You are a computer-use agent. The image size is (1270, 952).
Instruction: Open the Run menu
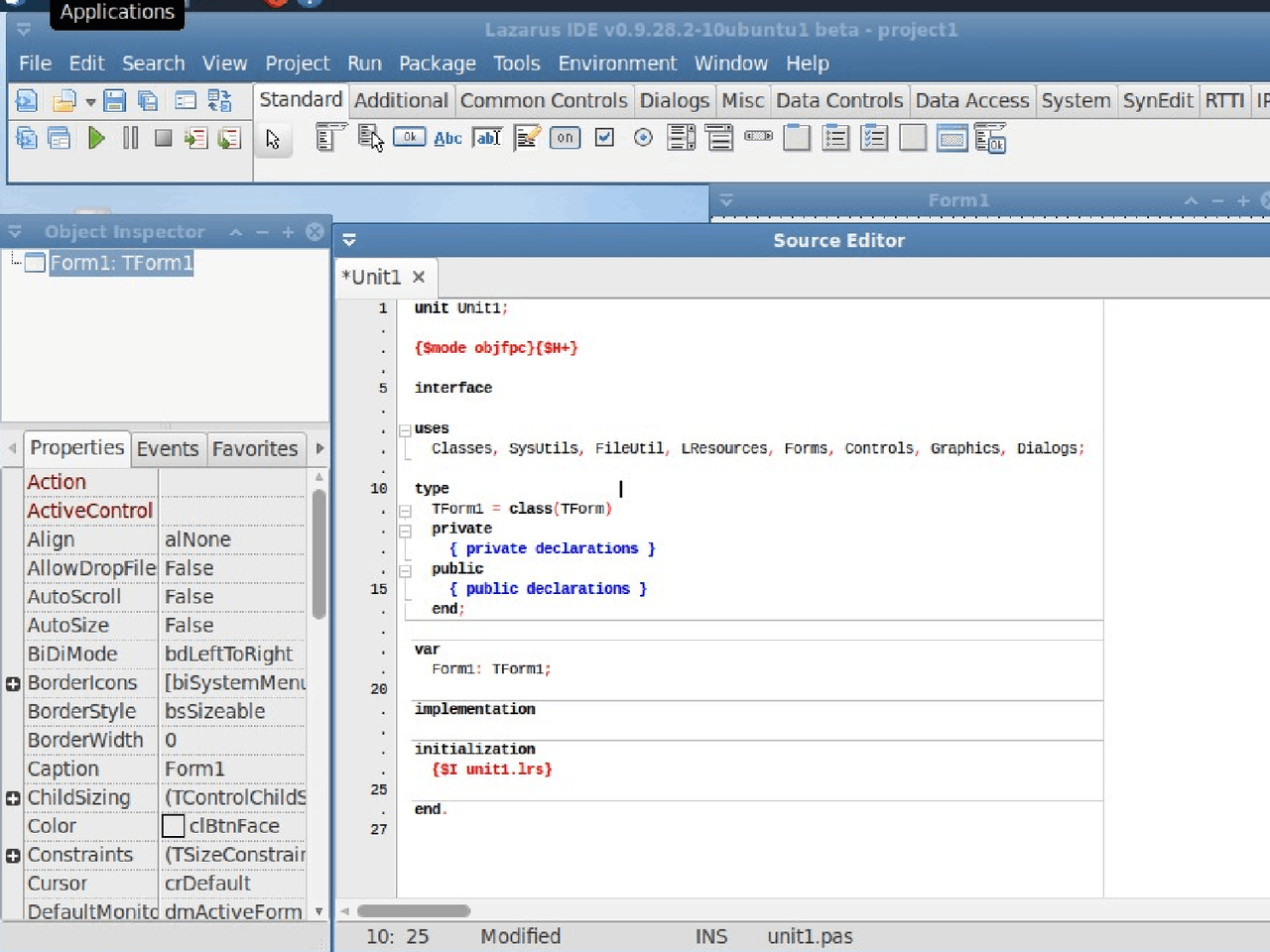click(364, 63)
